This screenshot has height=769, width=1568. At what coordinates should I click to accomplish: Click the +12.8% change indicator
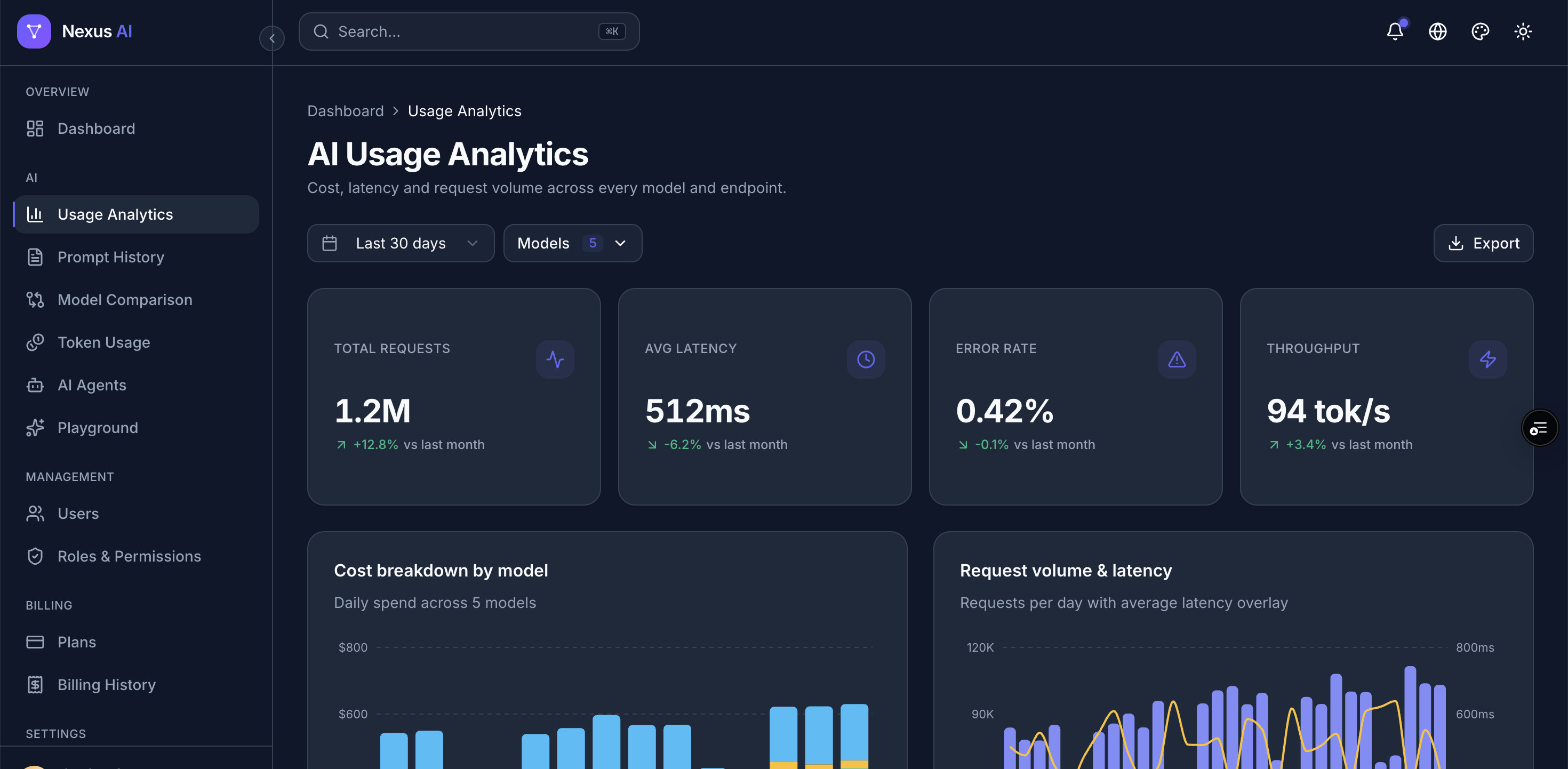click(x=375, y=444)
